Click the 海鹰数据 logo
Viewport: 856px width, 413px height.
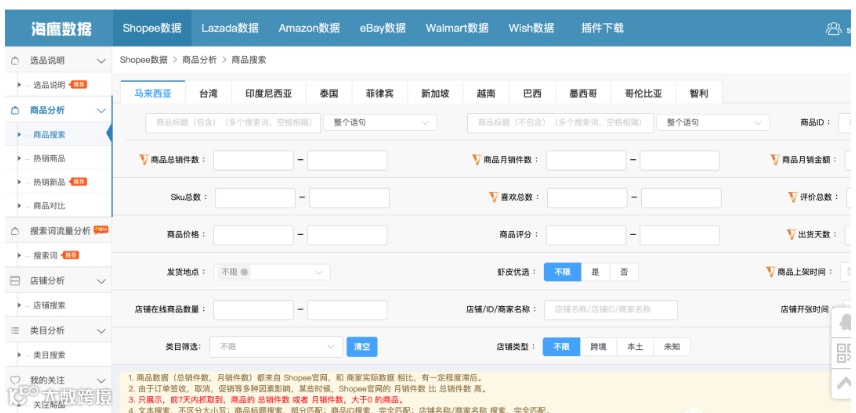(x=61, y=29)
